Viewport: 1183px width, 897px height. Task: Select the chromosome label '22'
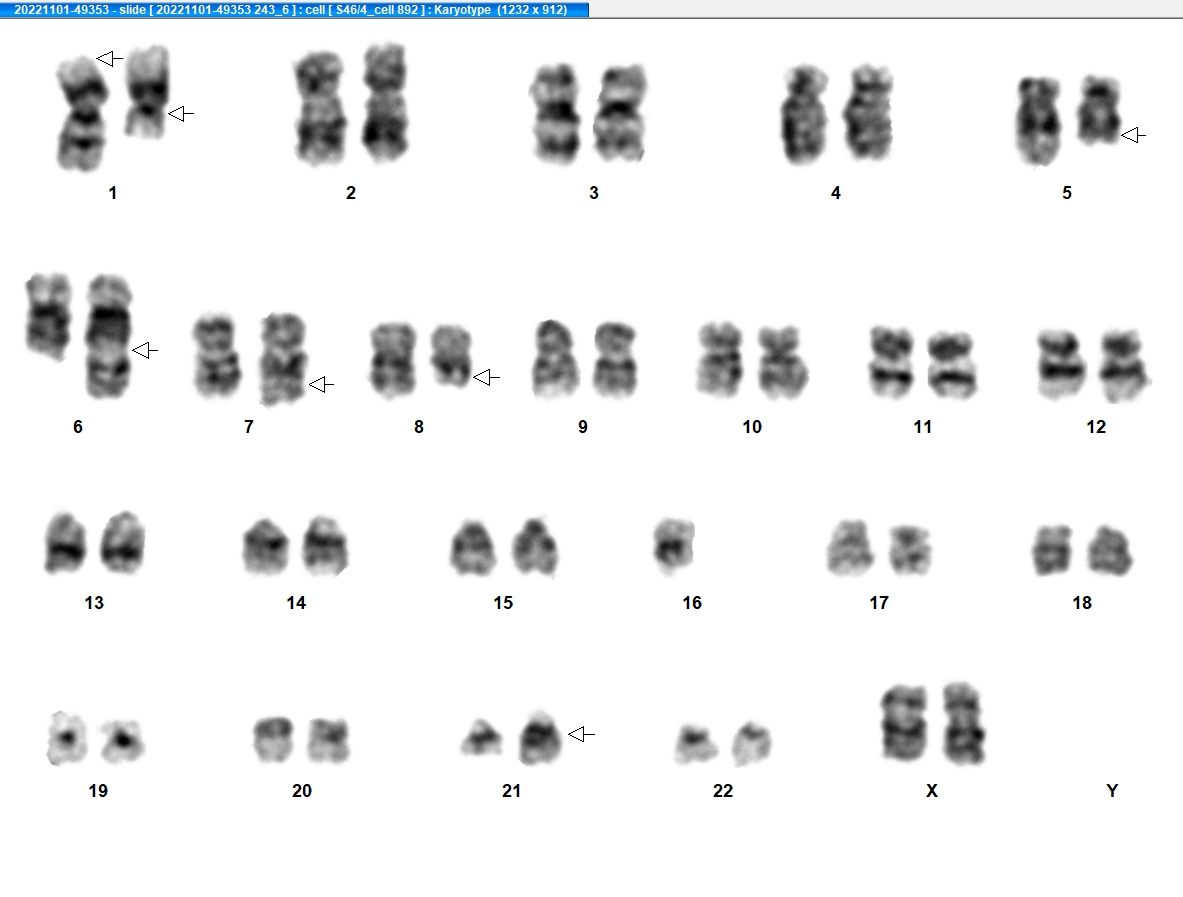(x=723, y=791)
